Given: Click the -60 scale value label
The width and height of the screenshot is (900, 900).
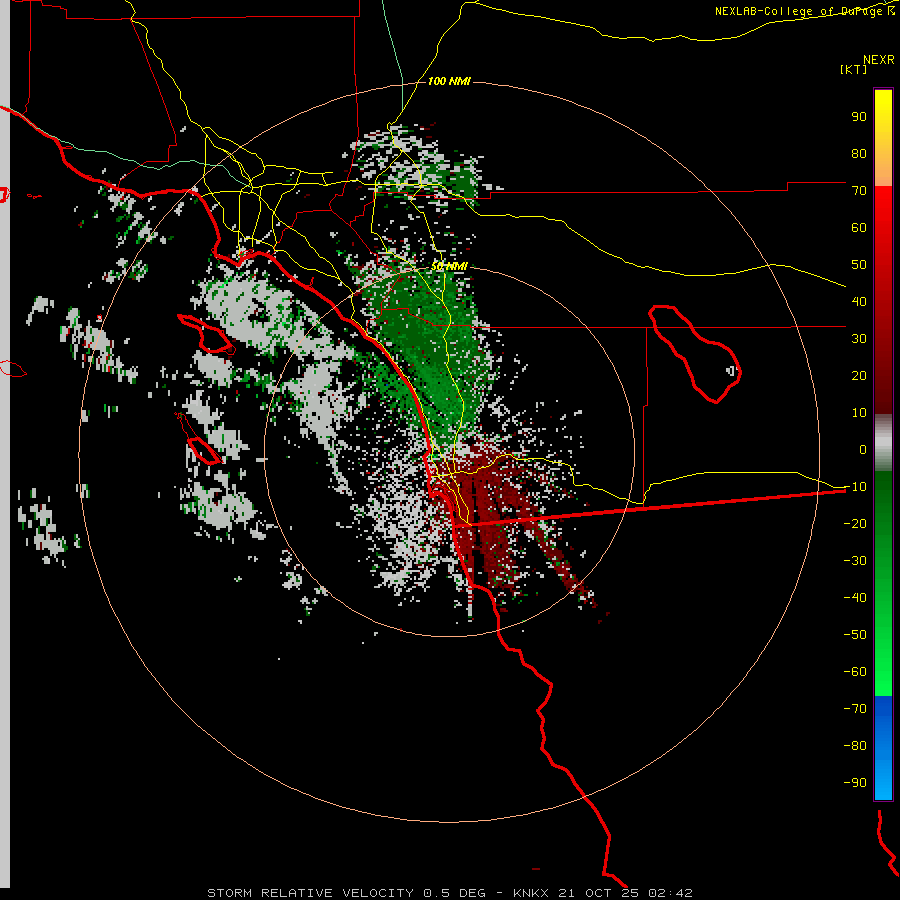Looking at the screenshot, I should tap(855, 672).
